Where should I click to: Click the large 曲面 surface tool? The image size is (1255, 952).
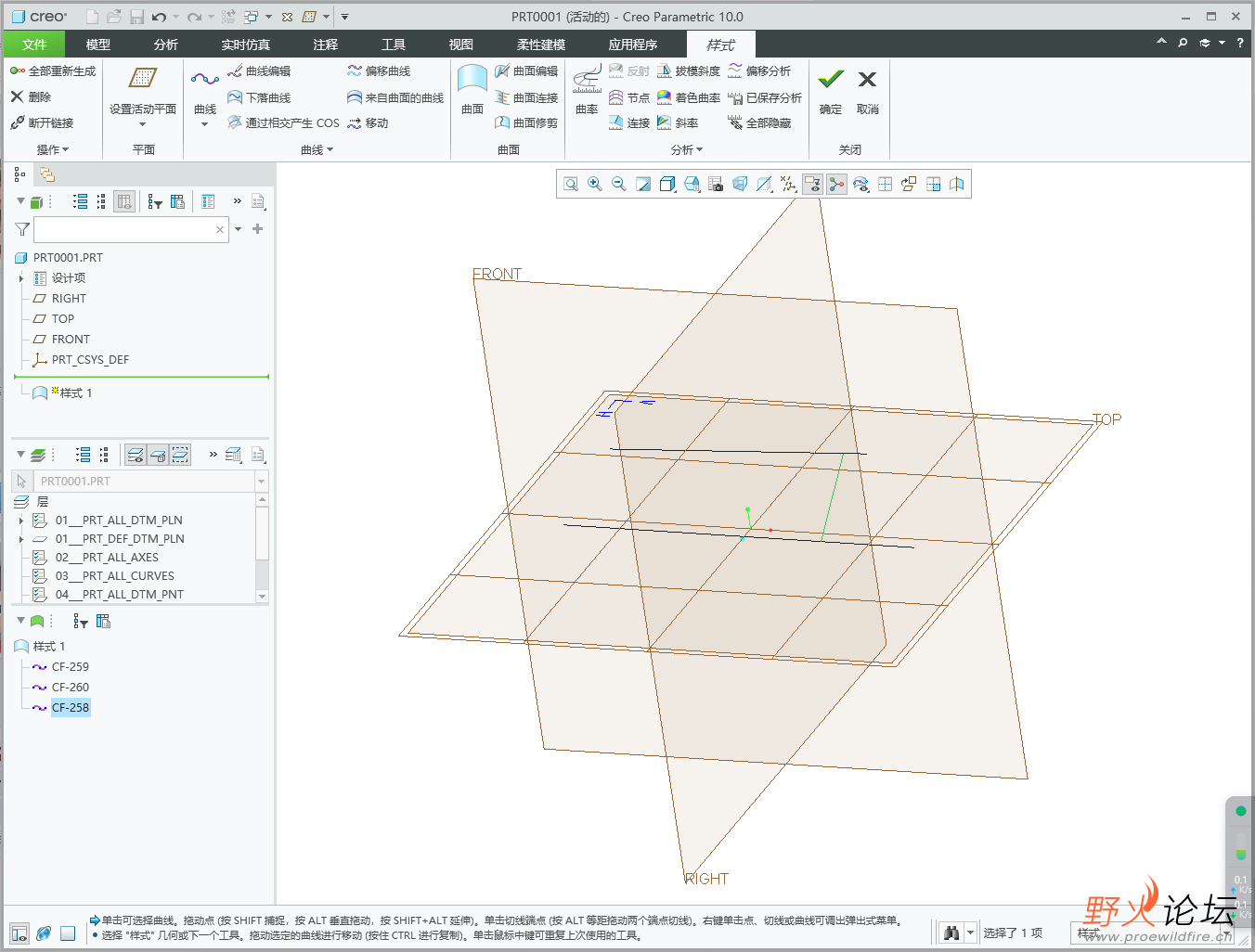click(472, 79)
